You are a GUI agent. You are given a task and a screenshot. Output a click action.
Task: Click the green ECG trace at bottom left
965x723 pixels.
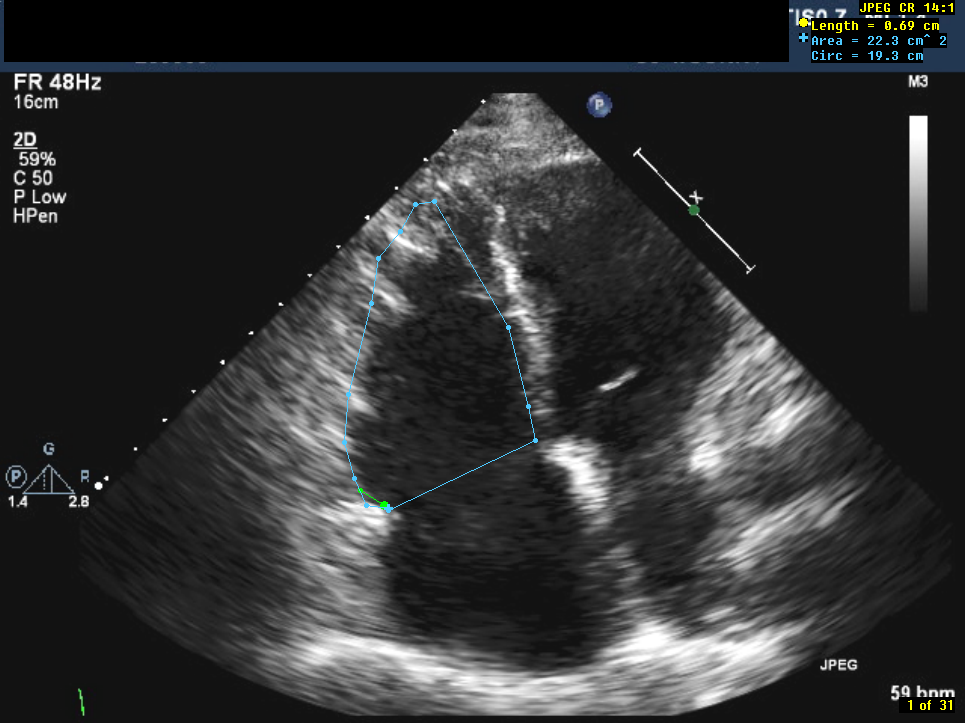tap(82, 700)
